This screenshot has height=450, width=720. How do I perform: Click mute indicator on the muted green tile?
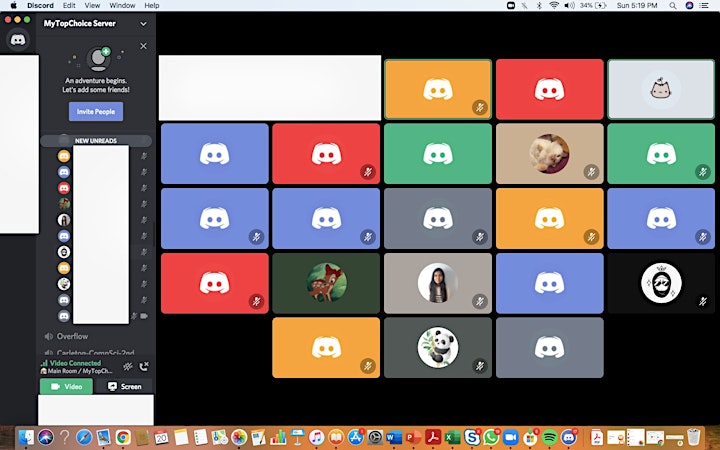point(703,172)
